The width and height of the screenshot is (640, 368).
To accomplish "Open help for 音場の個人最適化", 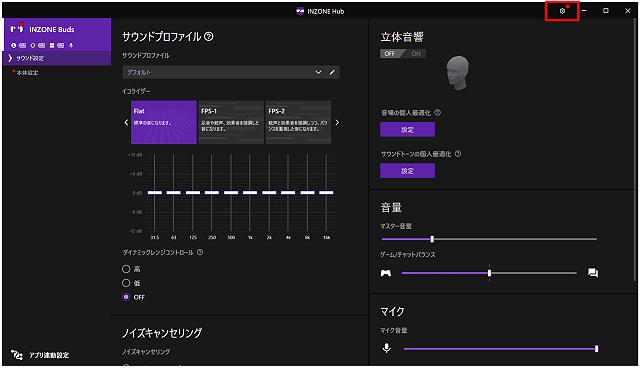I will click(438, 112).
